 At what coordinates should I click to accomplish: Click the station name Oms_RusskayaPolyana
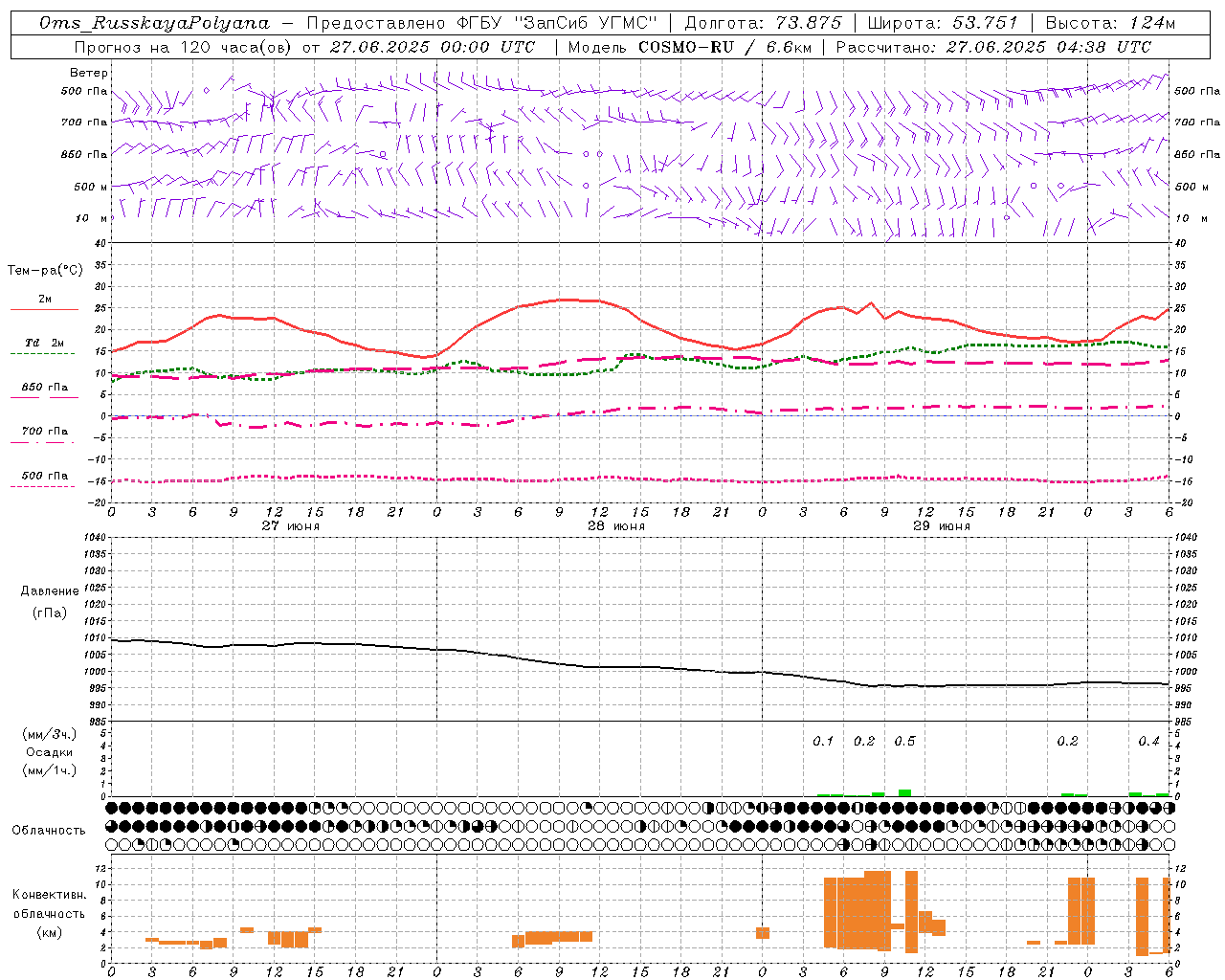[x=154, y=23]
